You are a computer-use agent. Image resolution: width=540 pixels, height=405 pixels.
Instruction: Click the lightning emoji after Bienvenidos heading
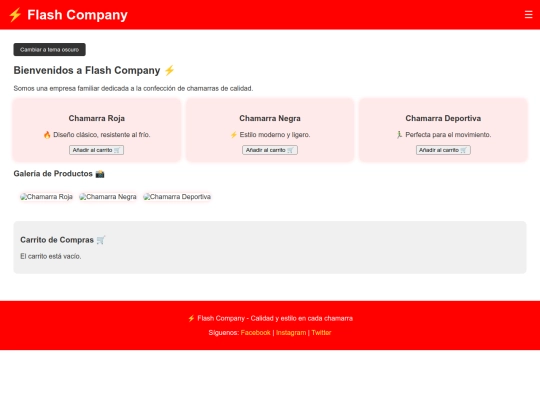169,70
